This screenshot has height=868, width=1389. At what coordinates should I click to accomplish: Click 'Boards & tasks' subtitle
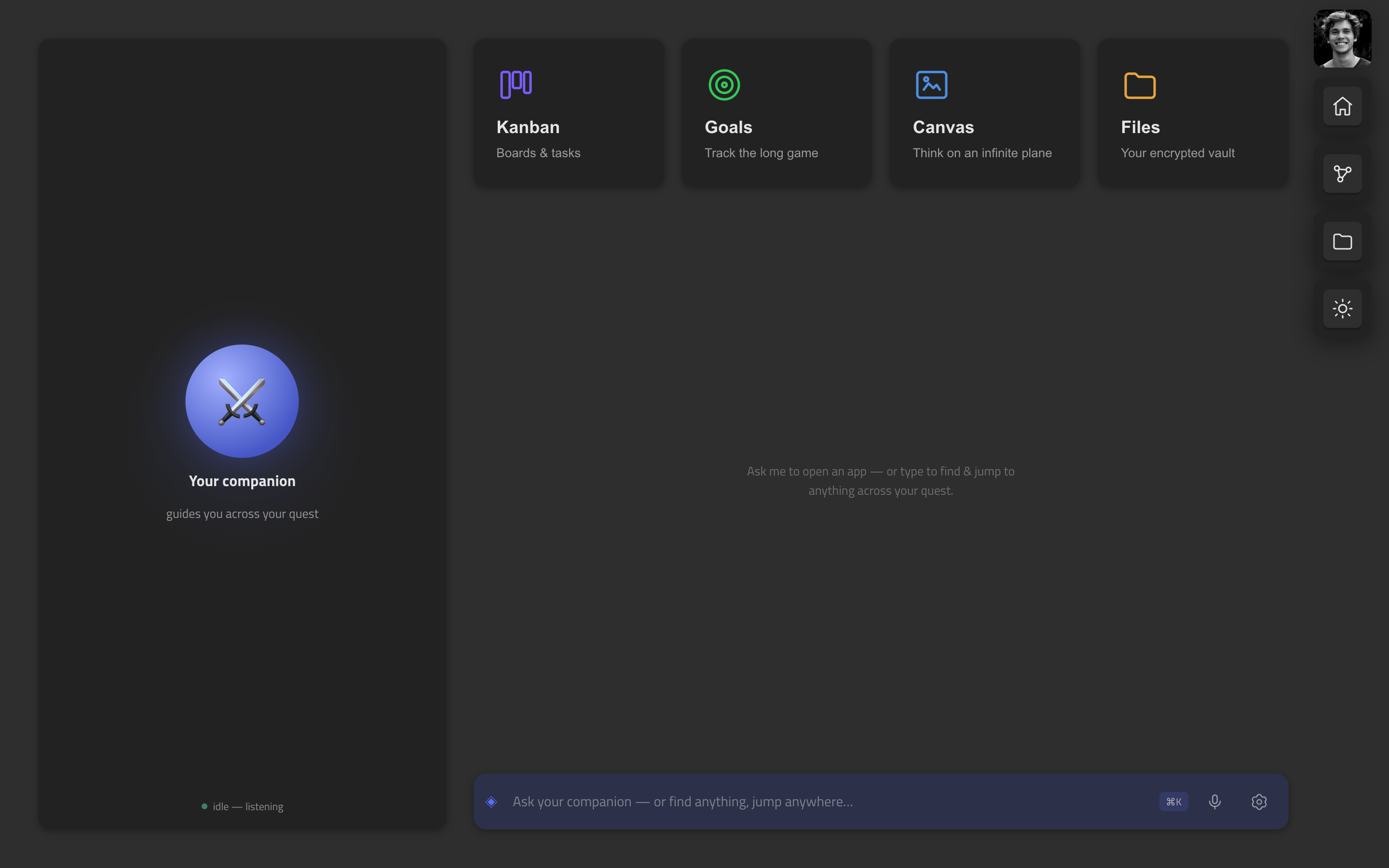538,153
